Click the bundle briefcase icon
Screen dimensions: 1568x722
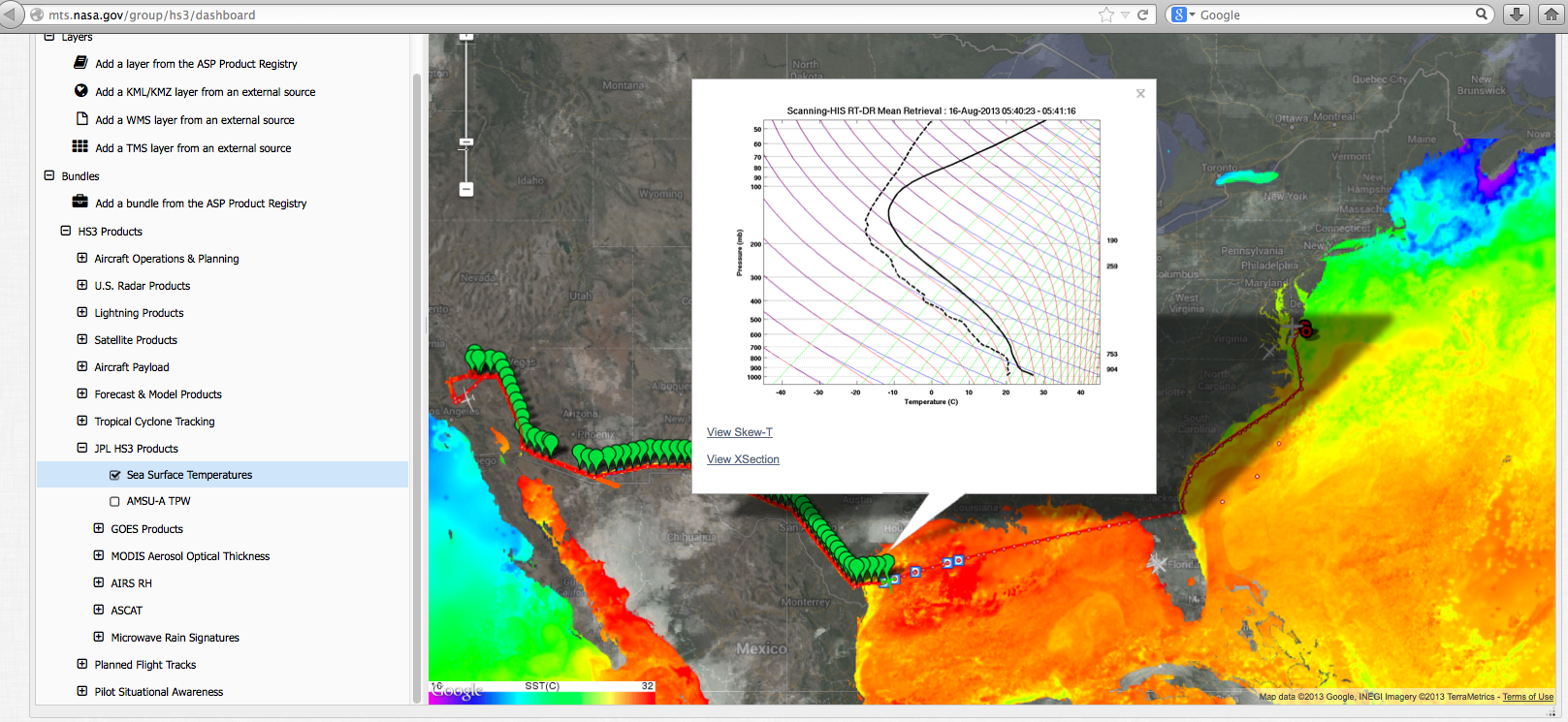80,203
